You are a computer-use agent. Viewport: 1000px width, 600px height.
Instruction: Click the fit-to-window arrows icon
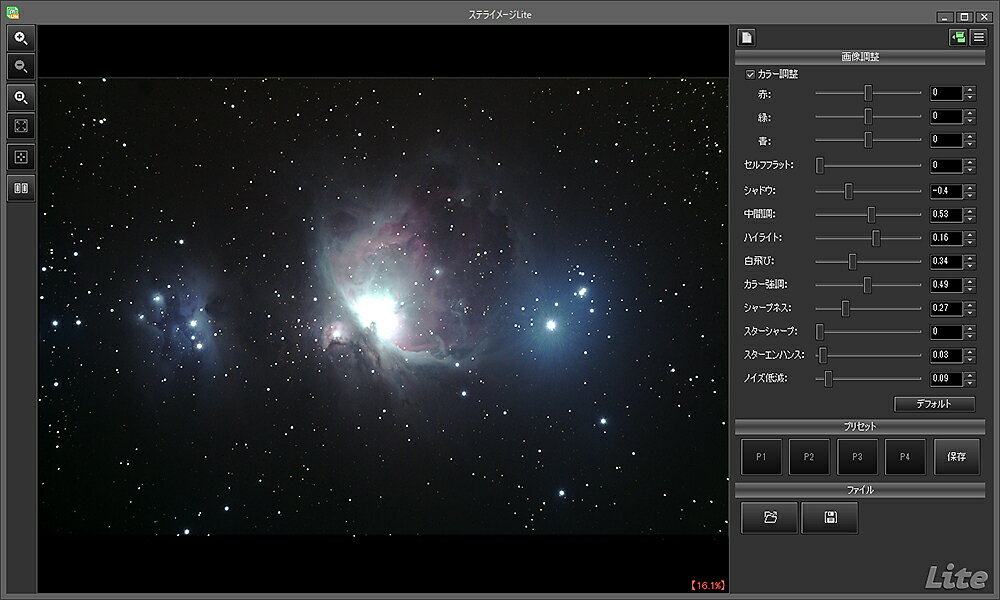[x=21, y=127]
